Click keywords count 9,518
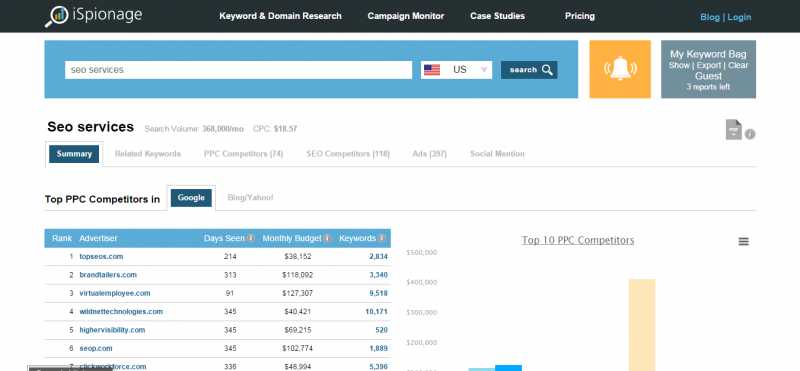 click(379, 293)
